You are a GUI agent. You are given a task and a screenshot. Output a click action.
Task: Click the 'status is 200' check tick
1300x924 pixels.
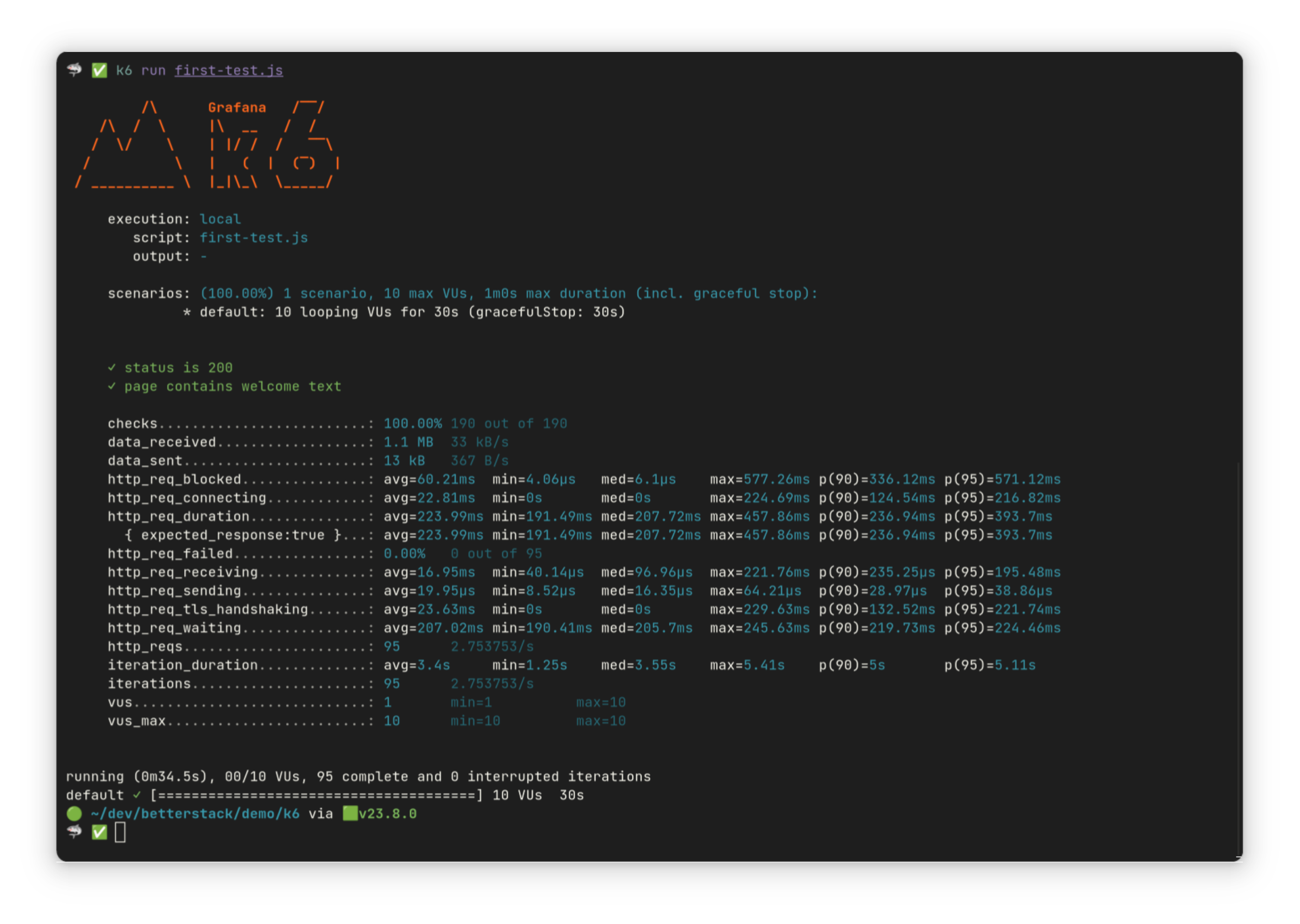pyautogui.click(x=112, y=368)
